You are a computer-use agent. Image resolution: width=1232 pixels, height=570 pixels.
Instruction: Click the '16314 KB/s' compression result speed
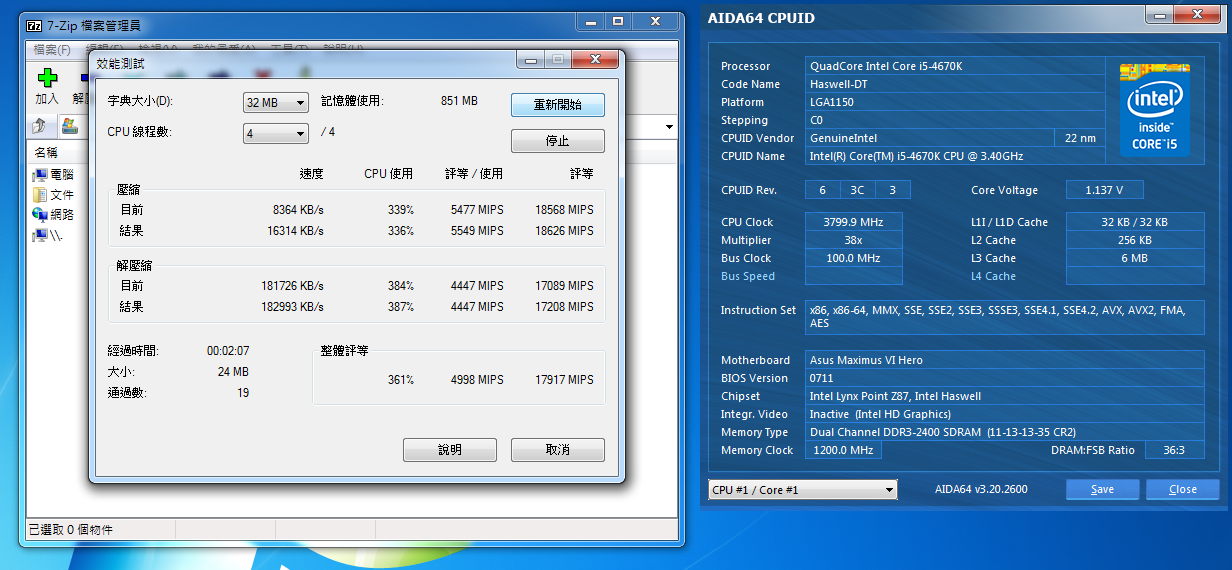296,230
